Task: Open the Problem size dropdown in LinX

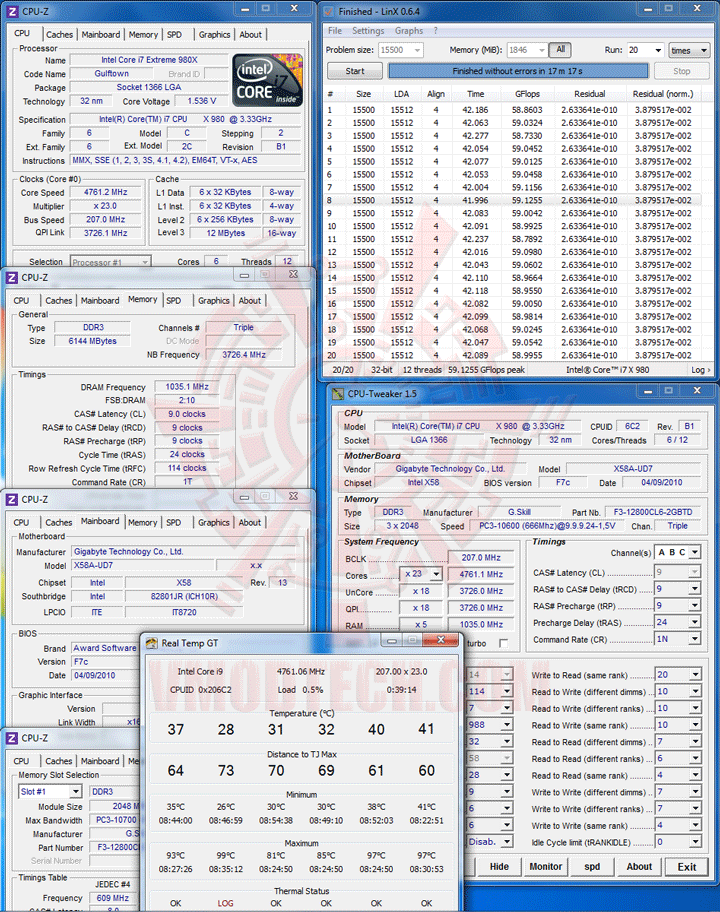Action: (x=417, y=50)
